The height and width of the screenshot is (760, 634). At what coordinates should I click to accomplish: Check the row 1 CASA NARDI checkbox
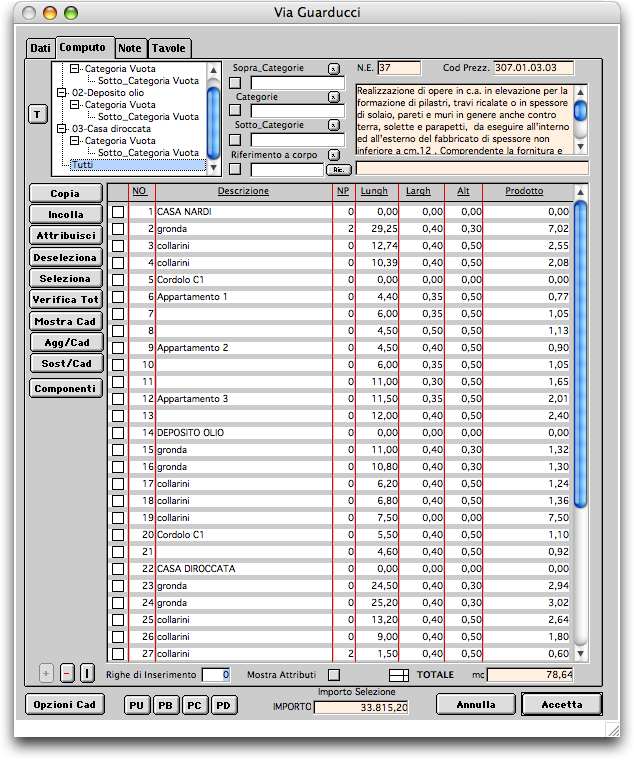[x=118, y=212]
